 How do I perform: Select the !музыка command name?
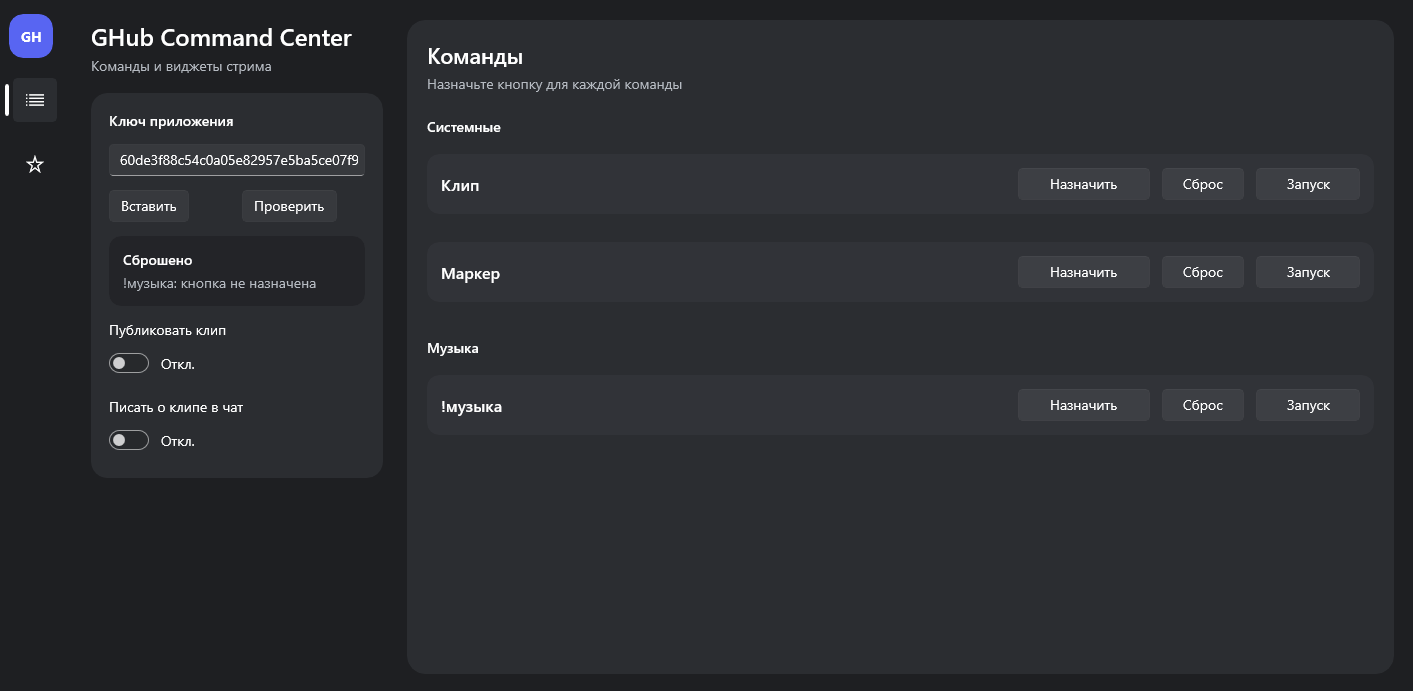tap(471, 407)
